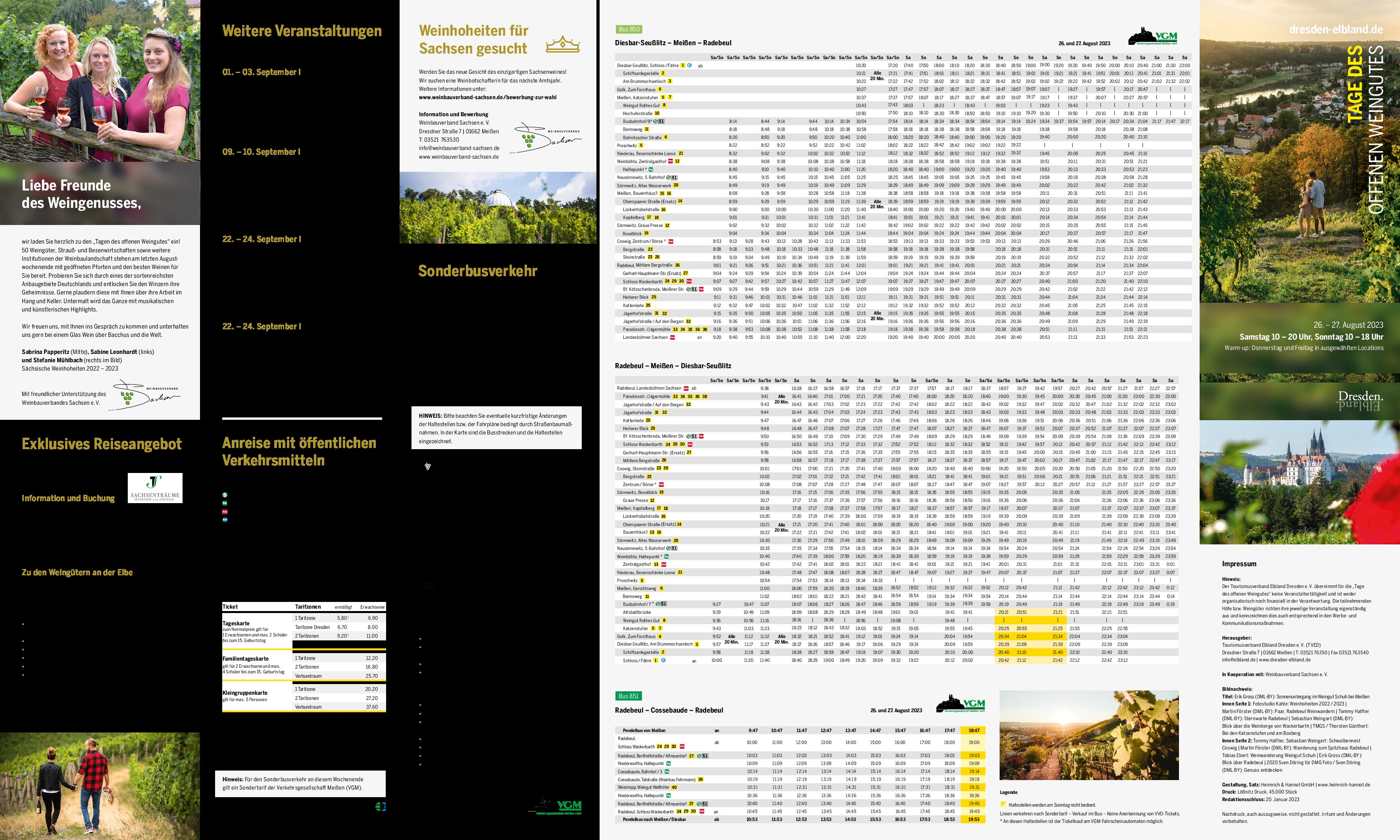The image size is (1400, 840).
Task: Click info@weinbauverband-sachsen.de email address
Action: (459, 148)
